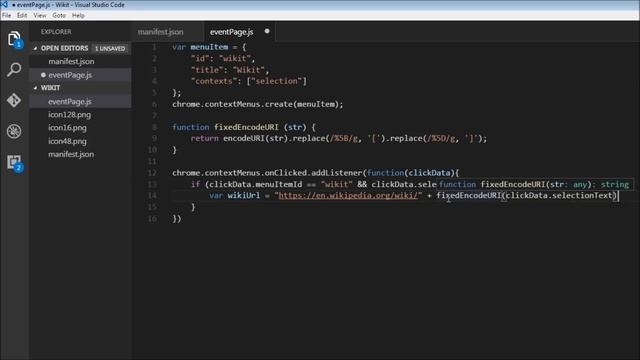Open manifest.json in WIKIT folder
This screenshot has height=360, width=640.
(x=71, y=154)
